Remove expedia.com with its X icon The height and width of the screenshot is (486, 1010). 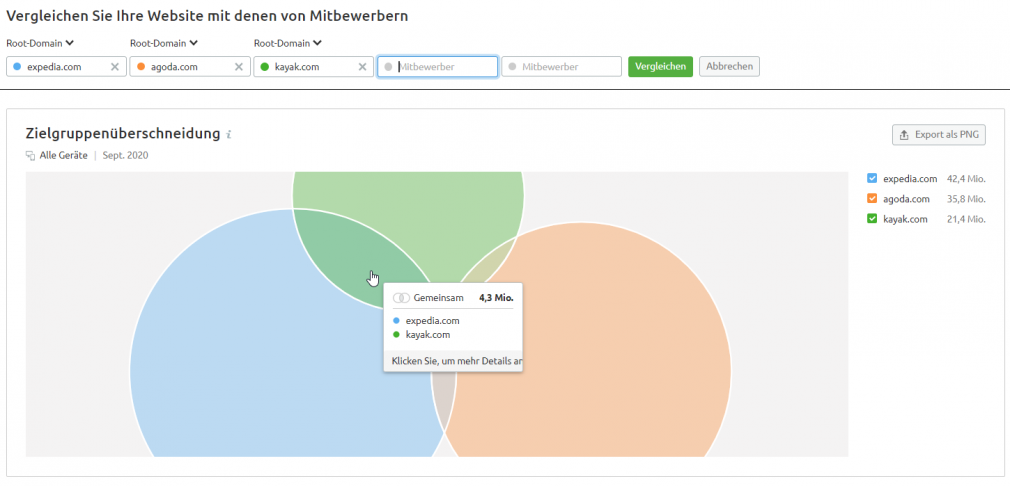pos(115,66)
